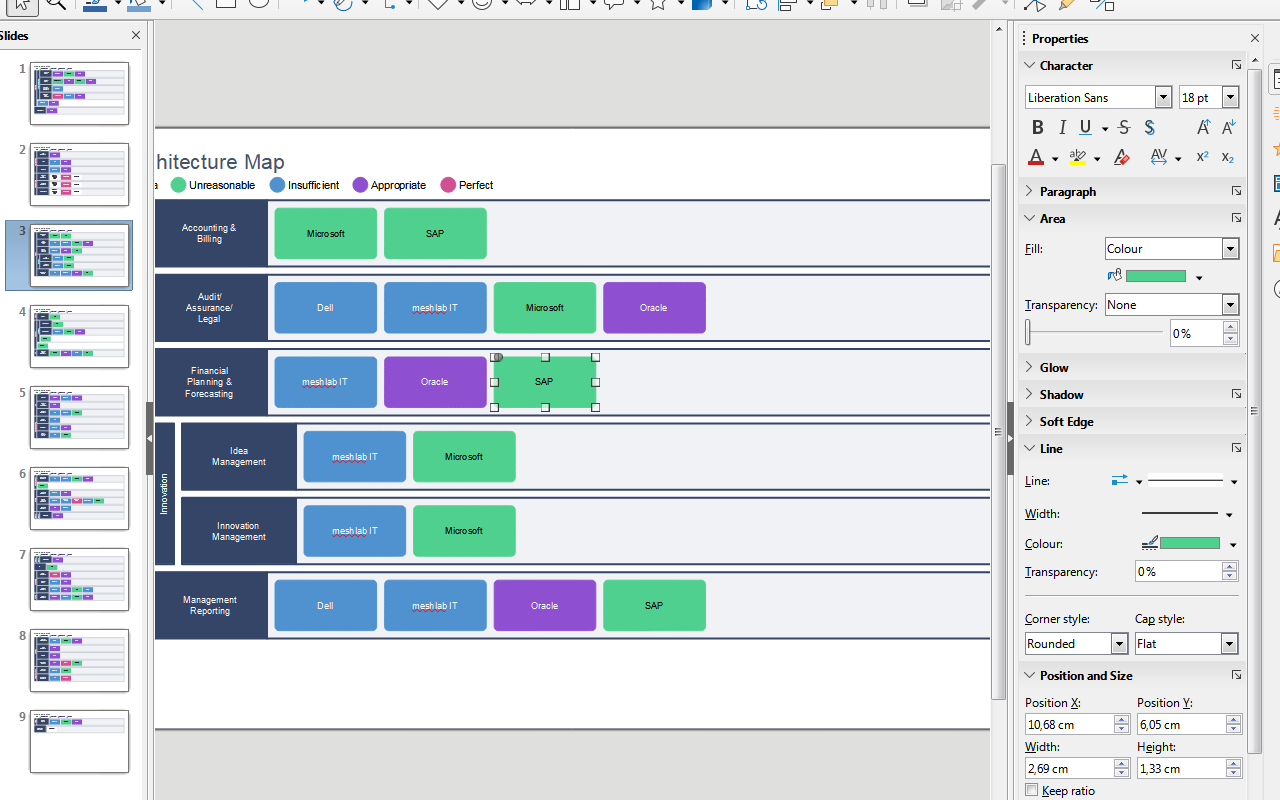Click the arrow style icon in Line

1120,481
